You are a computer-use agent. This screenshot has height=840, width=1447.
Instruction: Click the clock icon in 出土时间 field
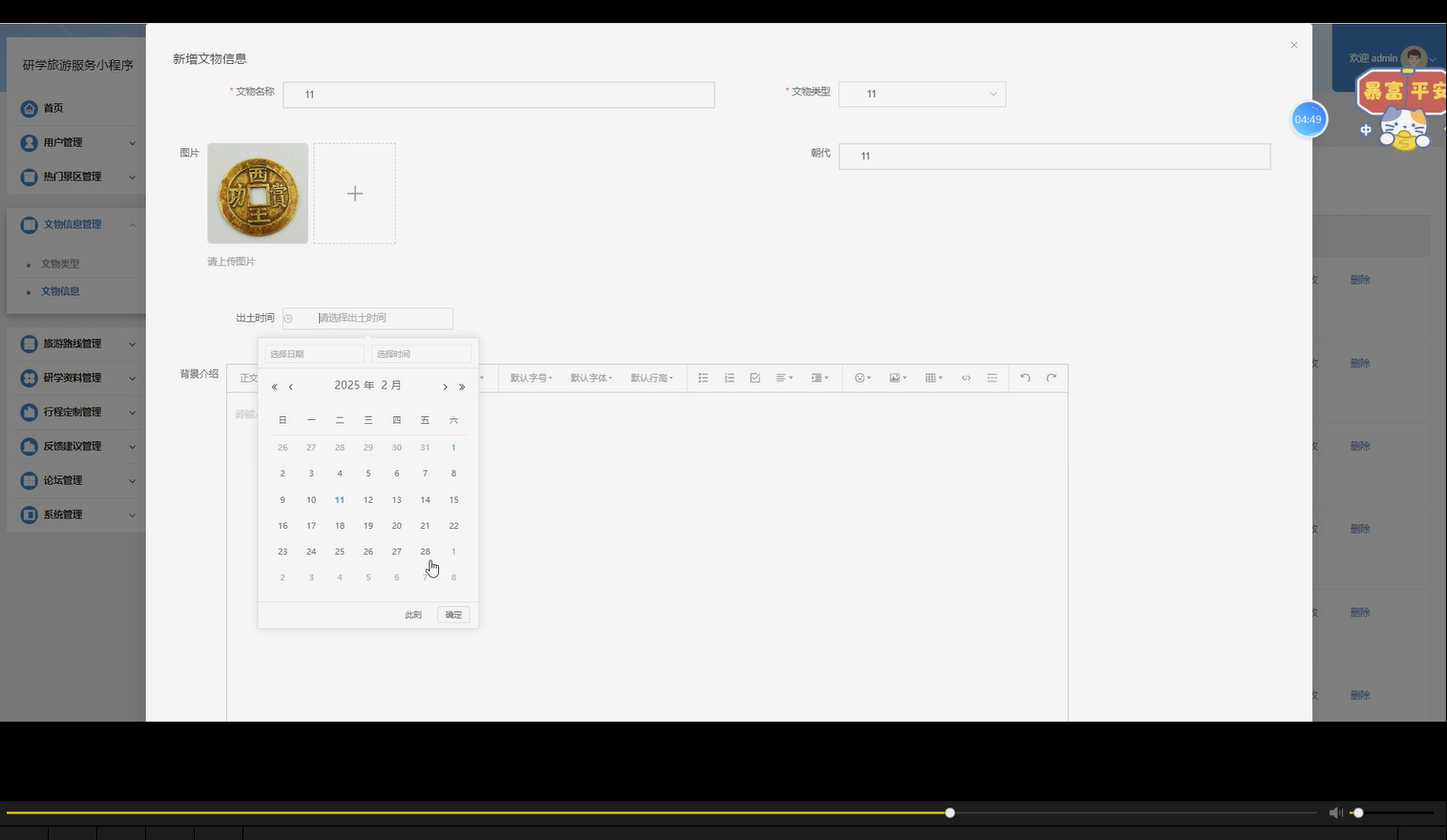pos(288,319)
